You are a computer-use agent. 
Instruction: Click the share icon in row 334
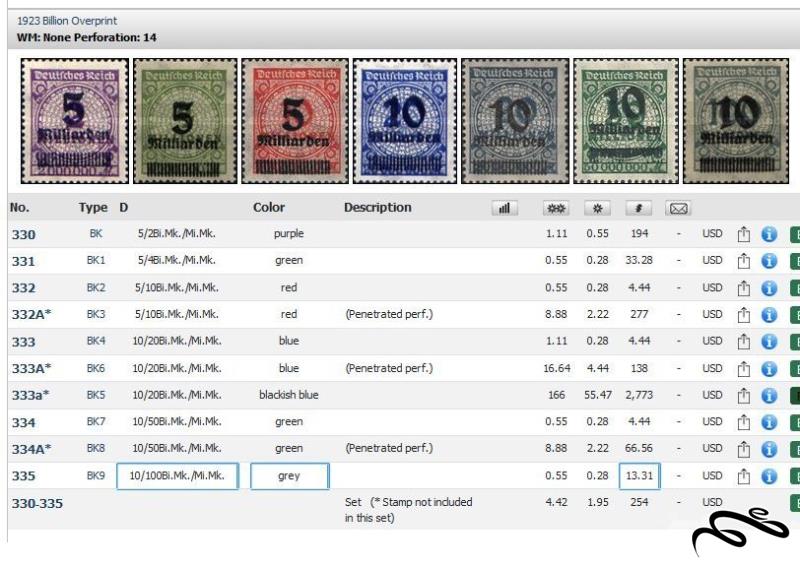[x=744, y=422]
